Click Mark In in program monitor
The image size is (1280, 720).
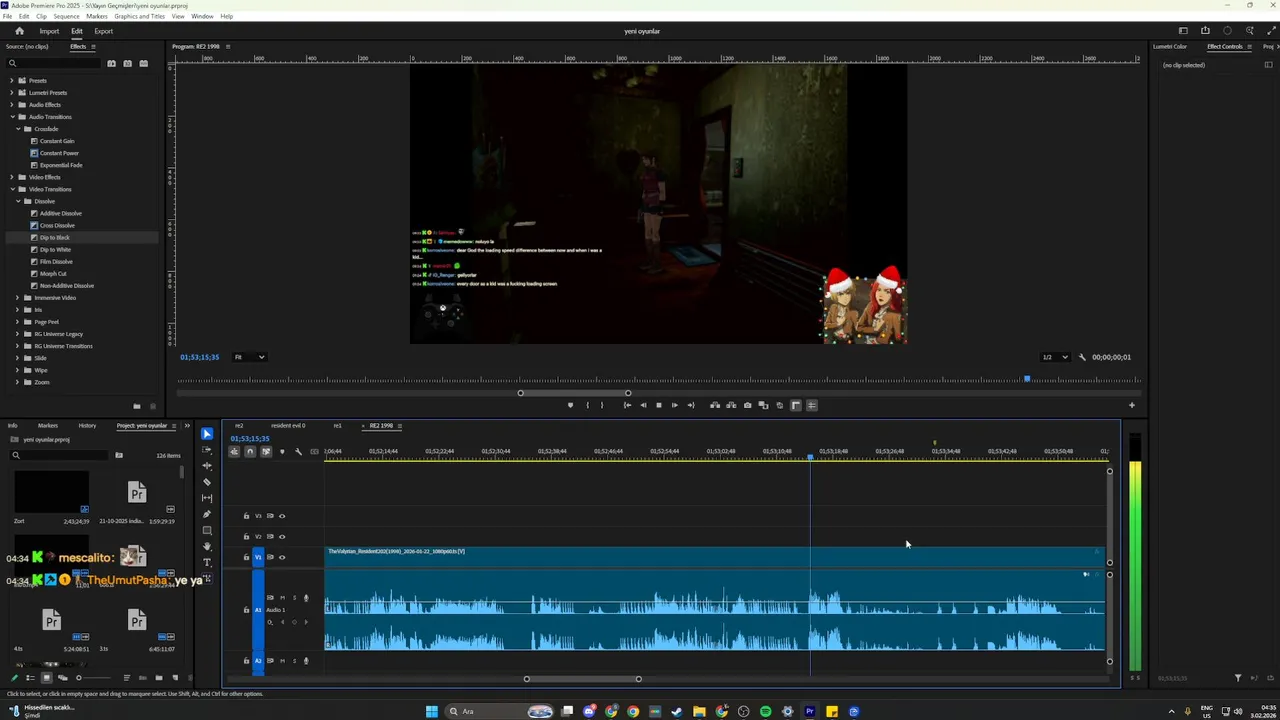coord(587,405)
